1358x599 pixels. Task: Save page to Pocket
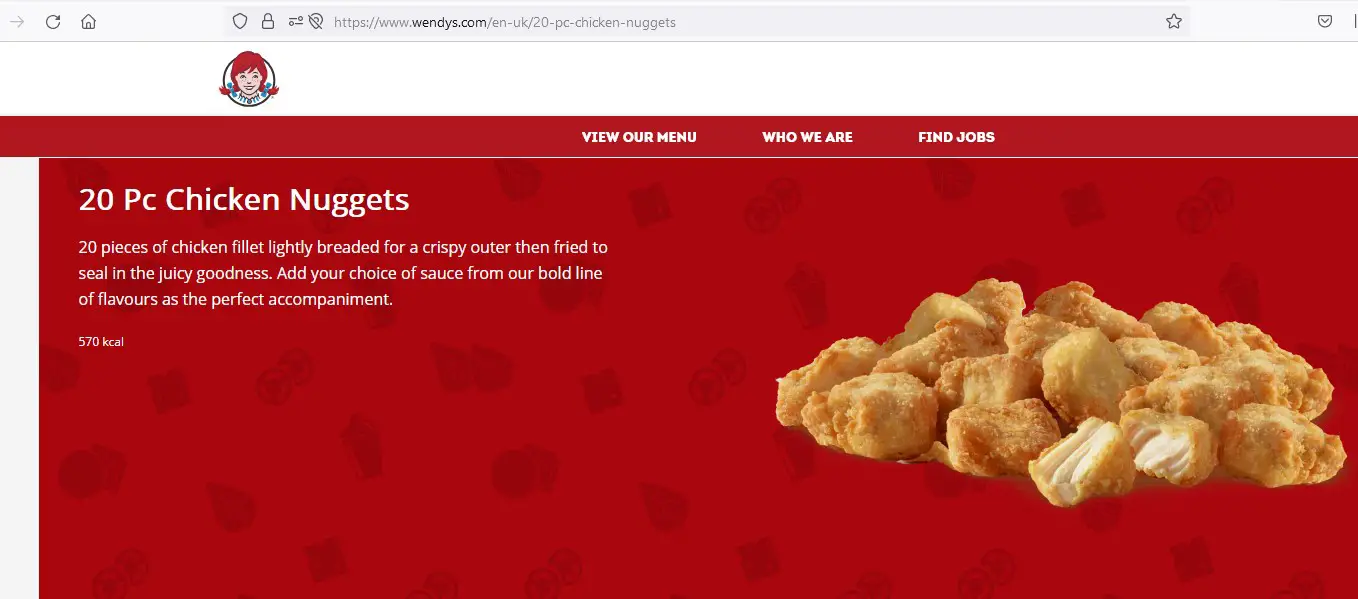coord(1324,21)
